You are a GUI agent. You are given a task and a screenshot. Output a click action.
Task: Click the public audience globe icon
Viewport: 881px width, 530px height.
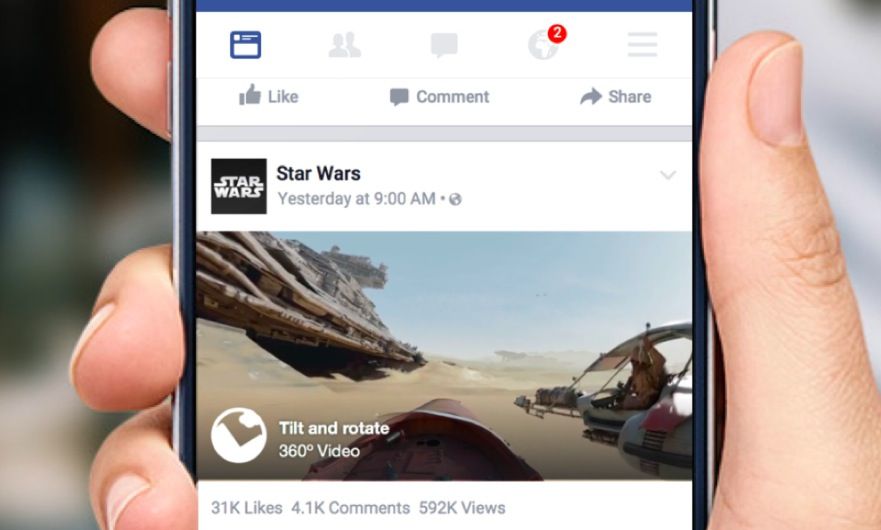pyautogui.click(x=455, y=200)
